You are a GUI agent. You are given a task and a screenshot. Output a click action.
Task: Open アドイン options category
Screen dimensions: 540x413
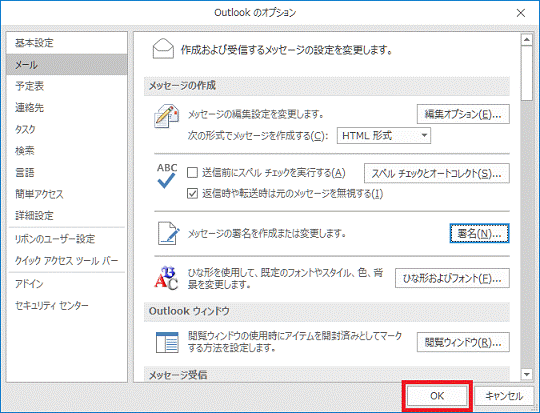67,284
